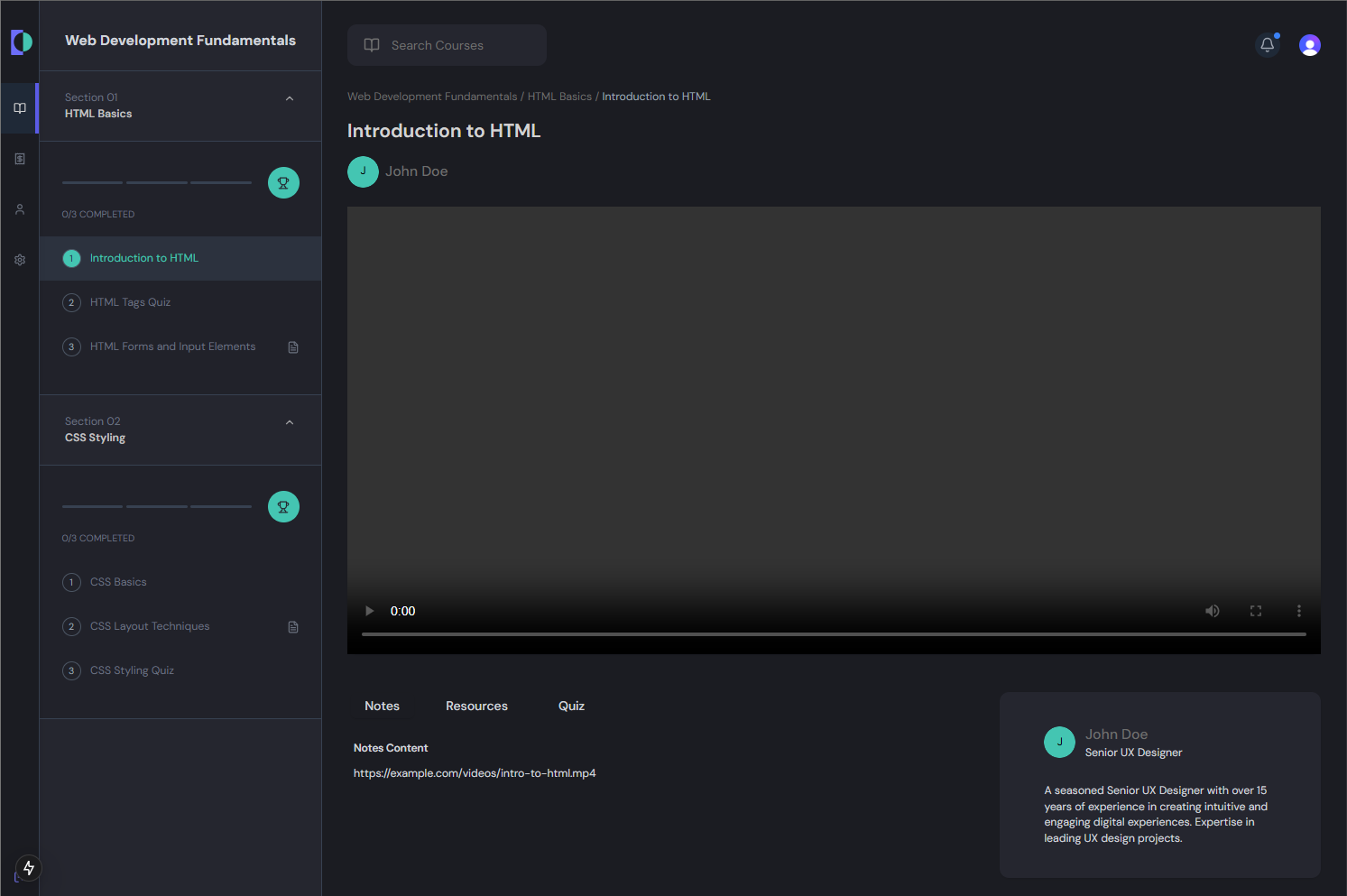This screenshot has height=896, width=1347.
Task: Click HTML Basics 0/3 COMPLETED label
Action: [x=98, y=215]
